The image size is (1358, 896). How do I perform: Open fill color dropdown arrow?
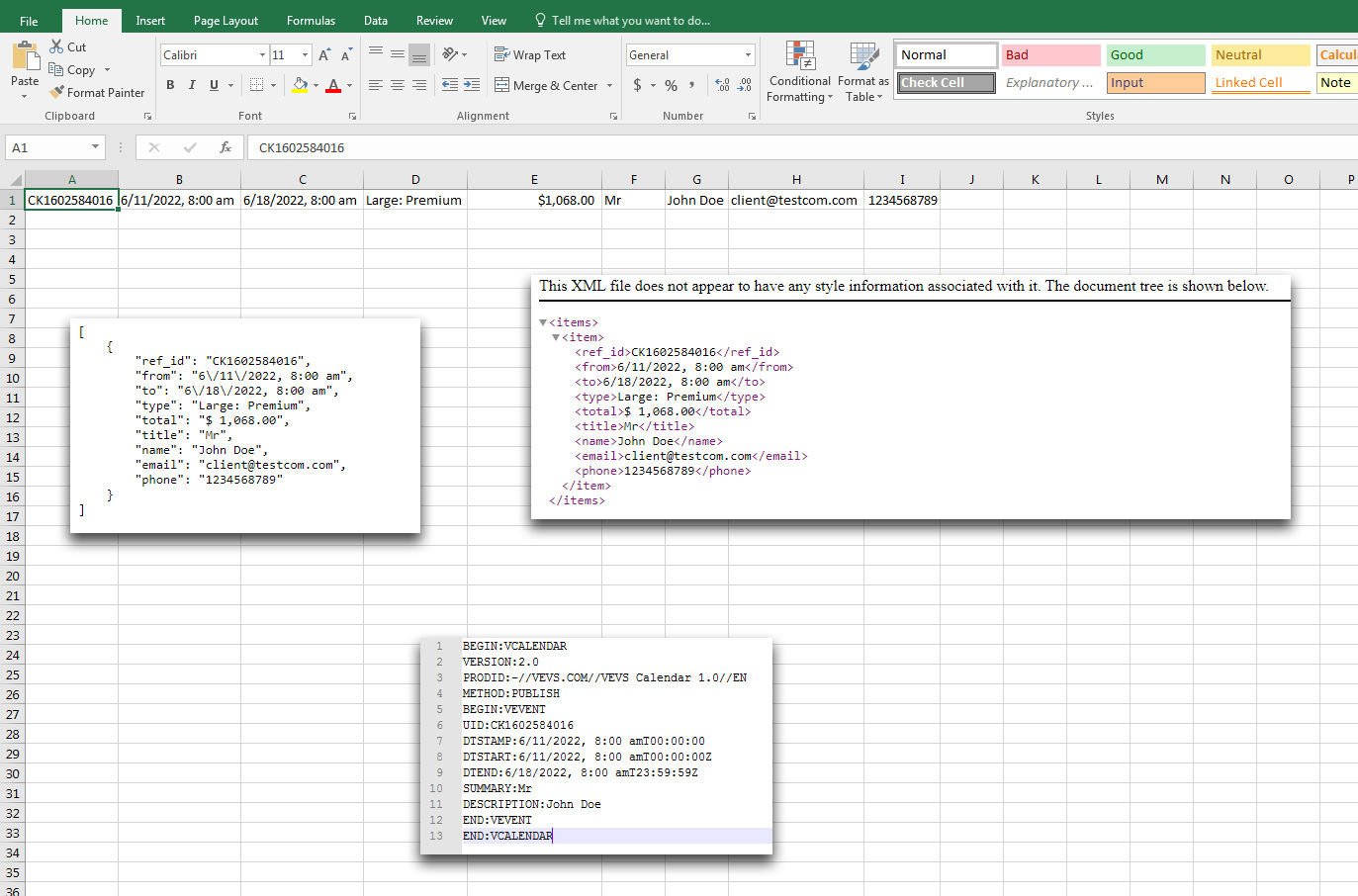coord(316,85)
